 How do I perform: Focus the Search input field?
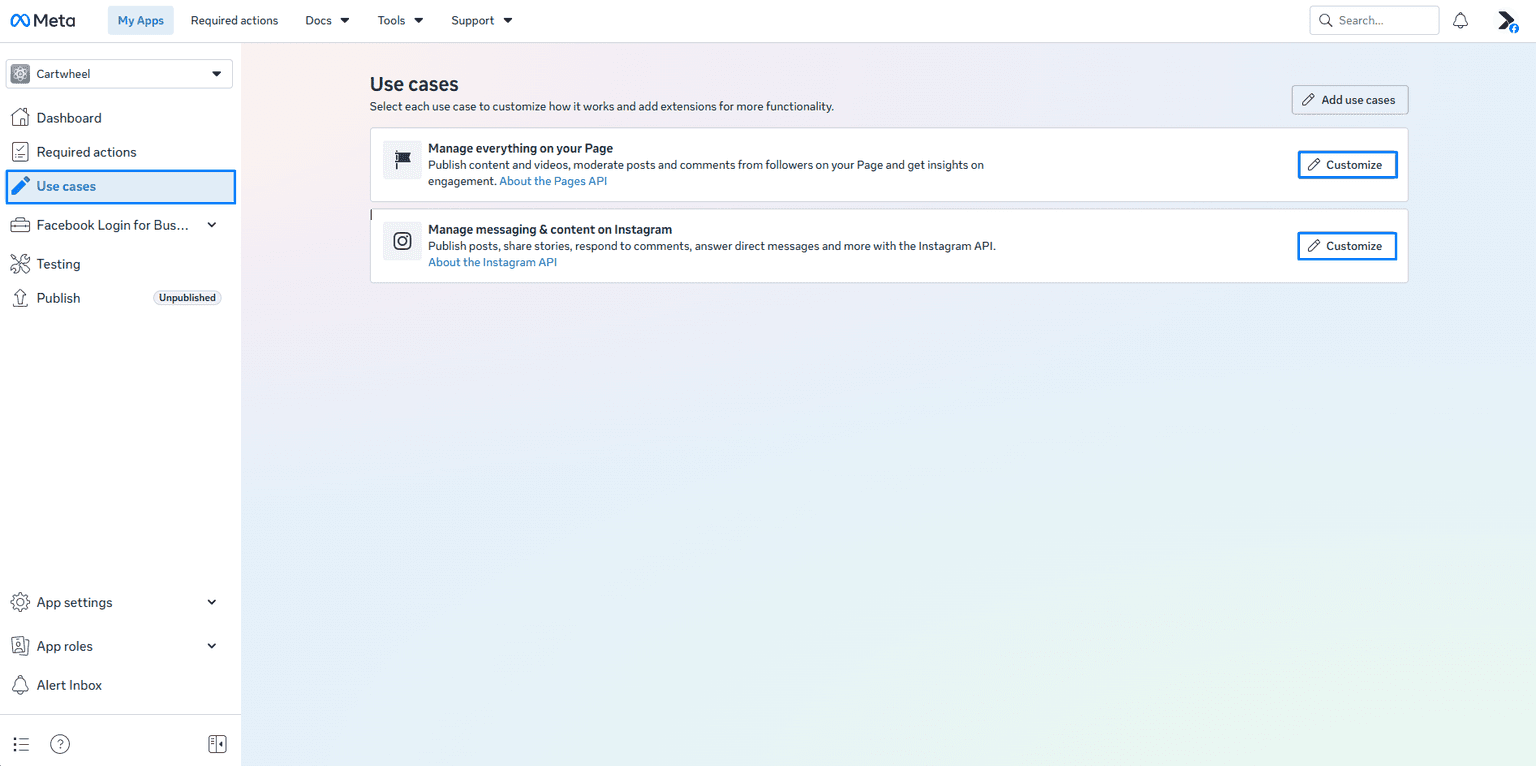[x=1374, y=20]
